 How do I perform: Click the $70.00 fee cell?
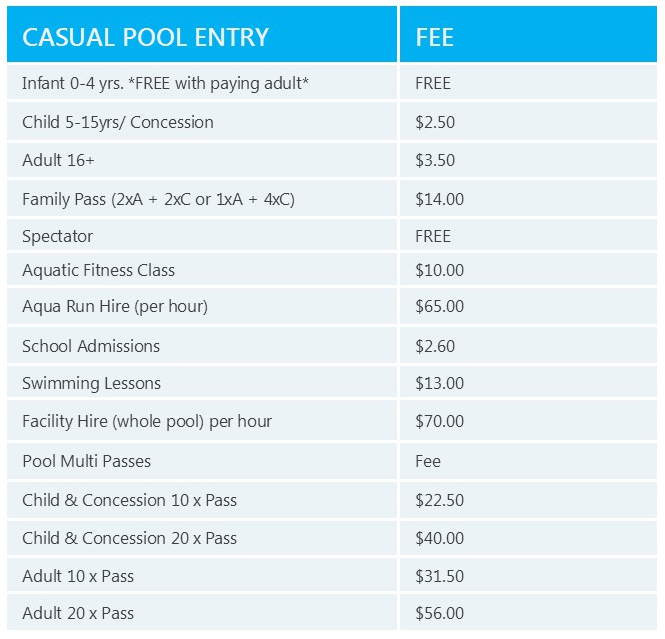coord(439,421)
